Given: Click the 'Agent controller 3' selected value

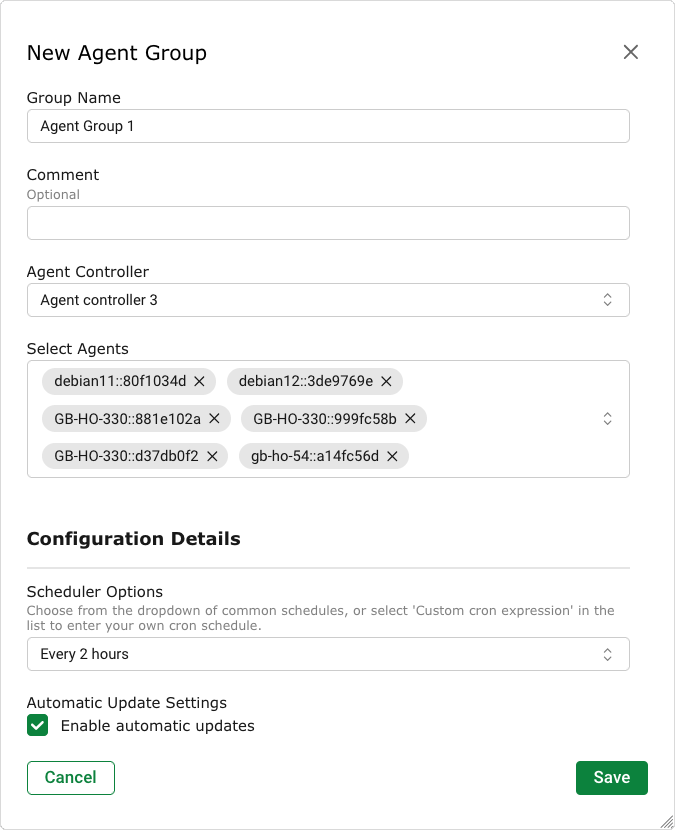Looking at the screenshot, I should [x=99, y=300].
